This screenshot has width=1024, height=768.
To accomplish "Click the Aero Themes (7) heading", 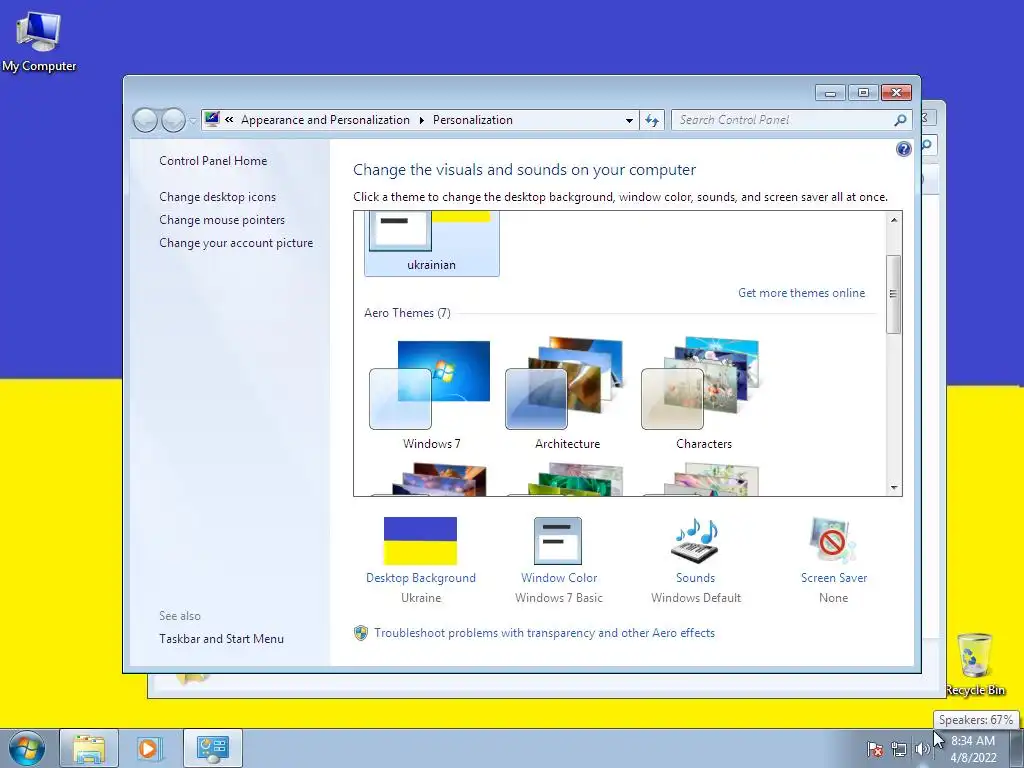I will coord(407,313).
